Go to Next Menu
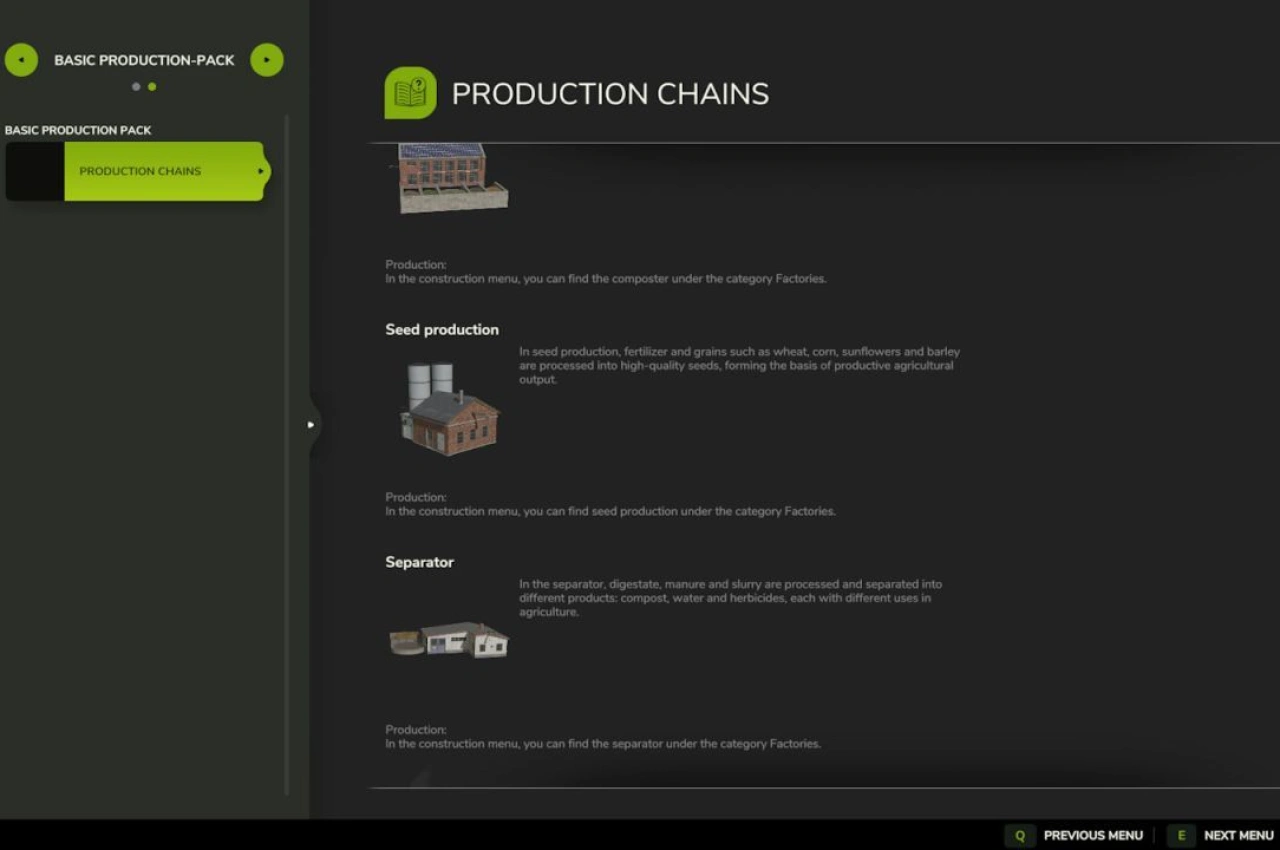 click(1221, 835)
